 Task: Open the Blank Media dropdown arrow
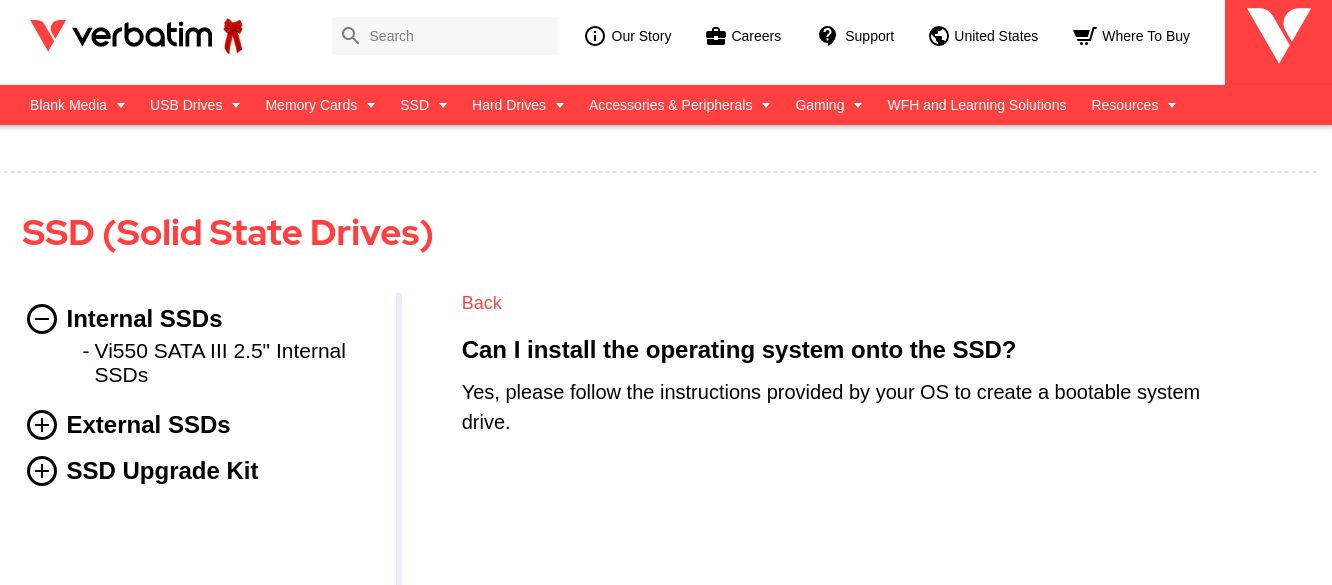[x=121, y=105]
